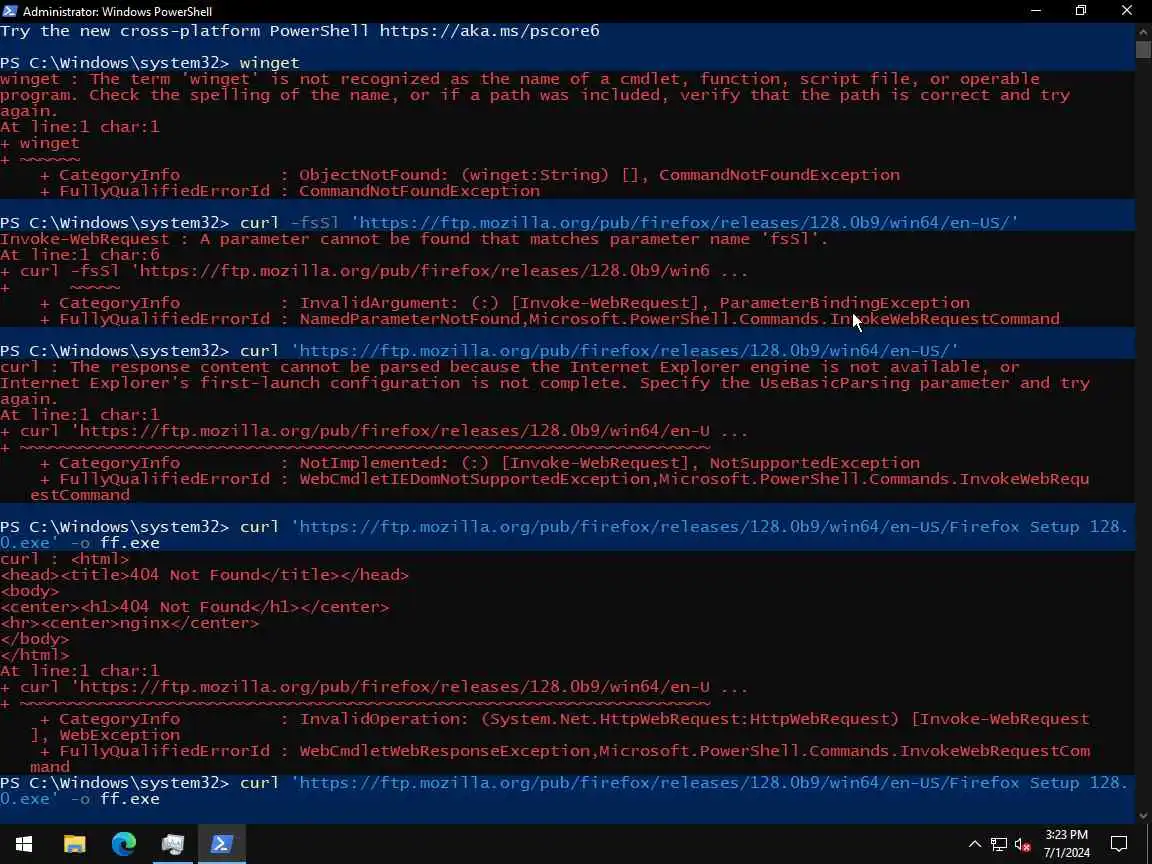The height and width of the screenshot is (864, 1152).
Task: Click the '-fsSl' parameter in curl command
Action: [x=314, y=223]
